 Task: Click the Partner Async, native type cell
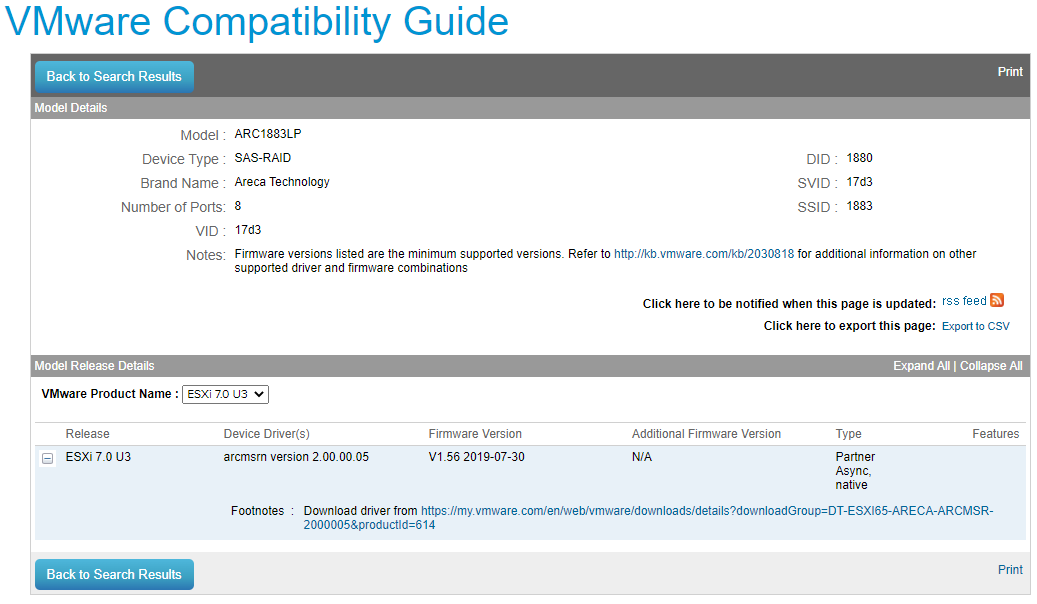[855, 470]
